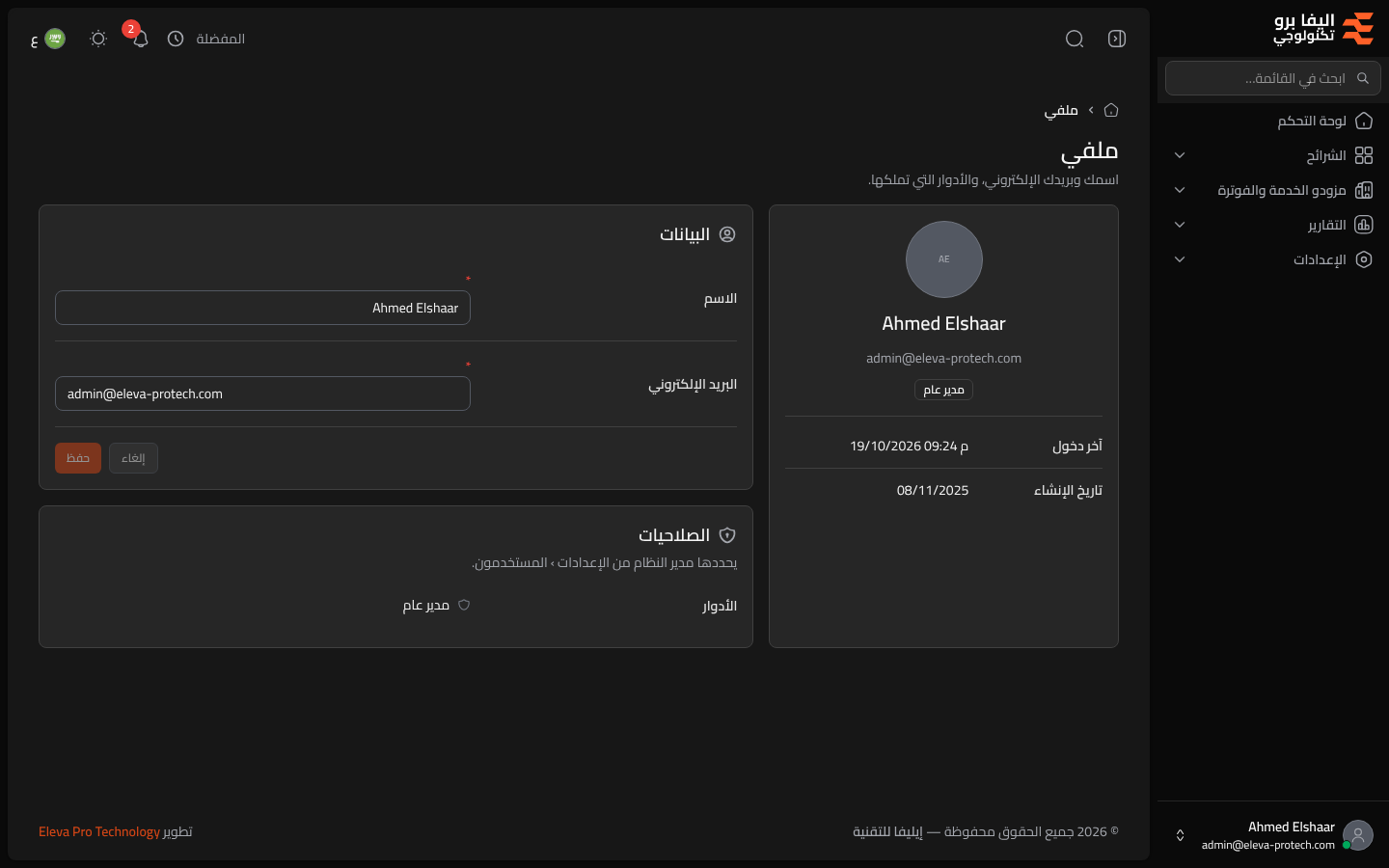The image size is (1389, 868).
Task: Click the home icon in the breadcrumb
Action: click(1111, 110)
